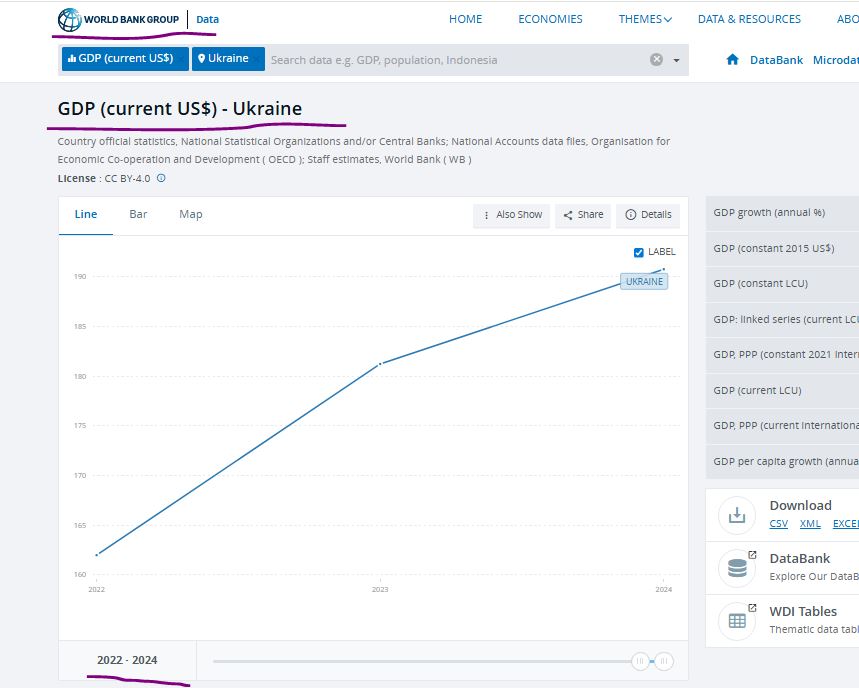Open the WDI Tables grid icon
The height and width of the screenshot is (688, 859).
tap(737, 621)
